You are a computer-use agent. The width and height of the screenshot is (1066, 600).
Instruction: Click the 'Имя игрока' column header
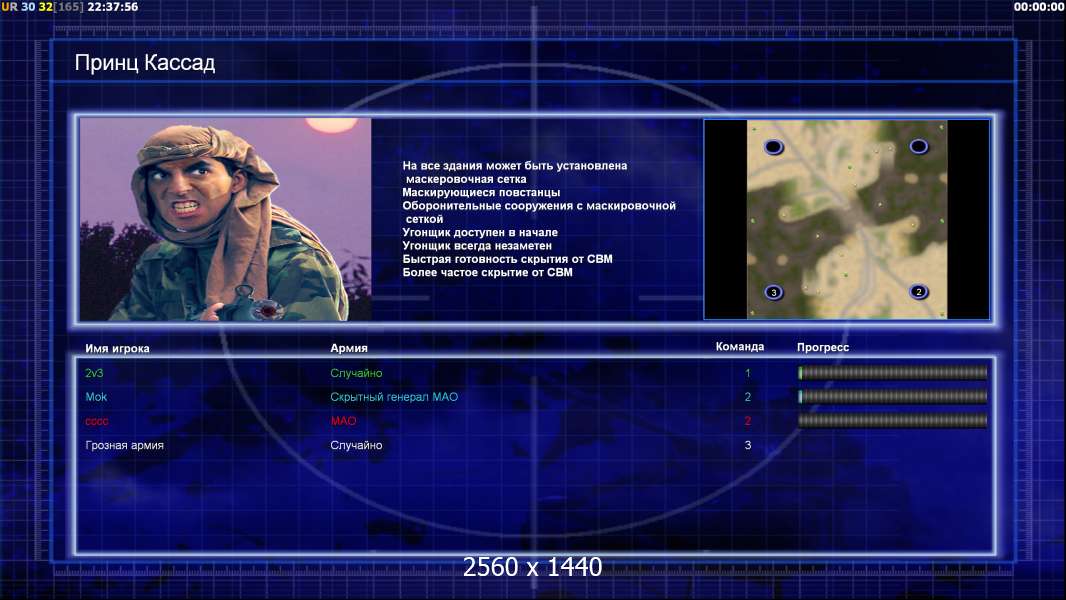click(x=117, y=349)
